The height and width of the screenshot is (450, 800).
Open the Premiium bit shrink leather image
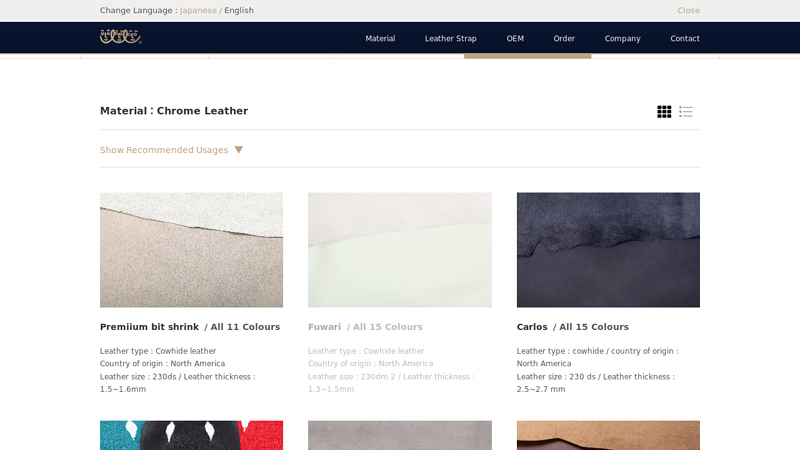coord(191,250)
